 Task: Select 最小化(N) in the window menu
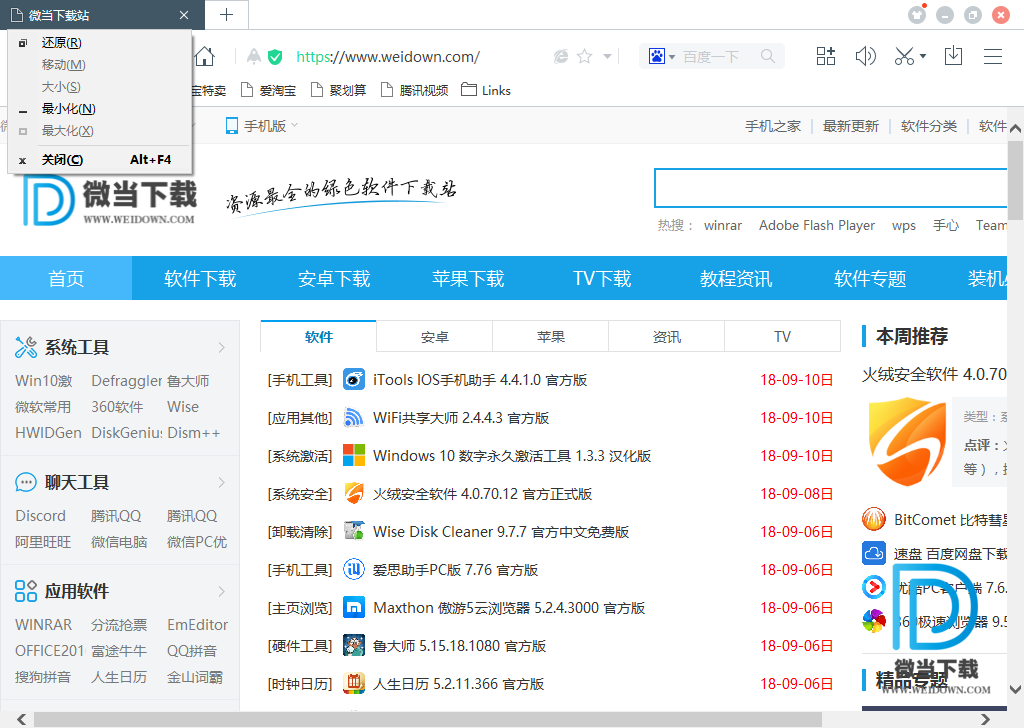pyautogui.click(x=68, y=109)
